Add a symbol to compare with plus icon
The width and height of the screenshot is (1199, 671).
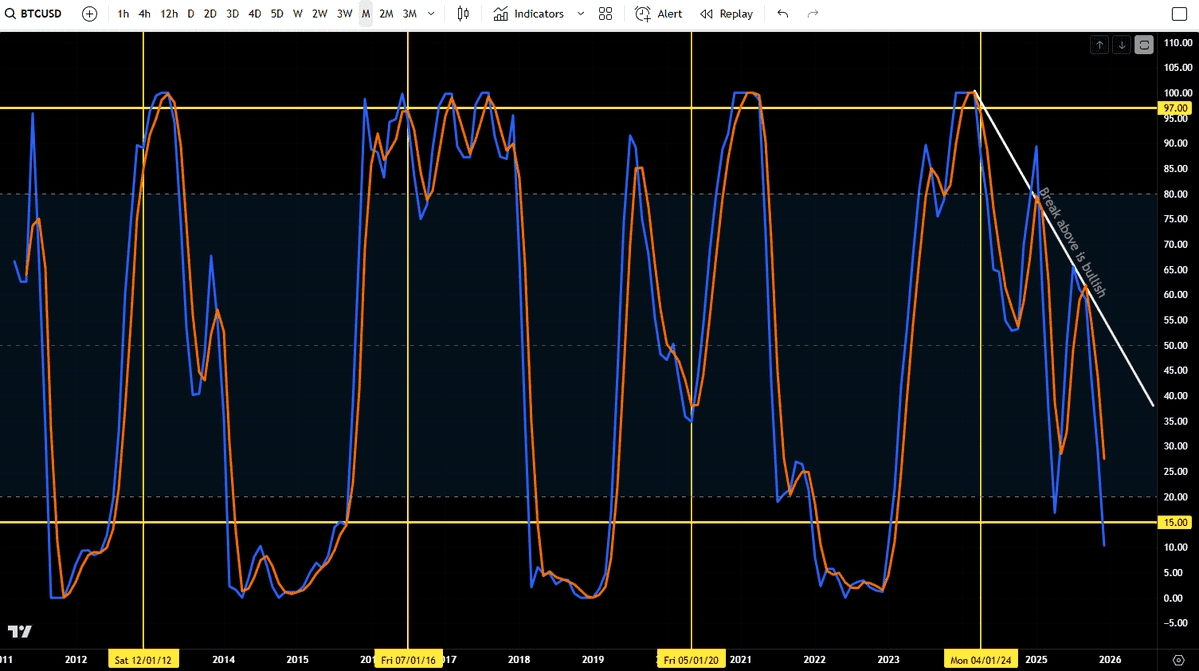click(x=89, y=14)
